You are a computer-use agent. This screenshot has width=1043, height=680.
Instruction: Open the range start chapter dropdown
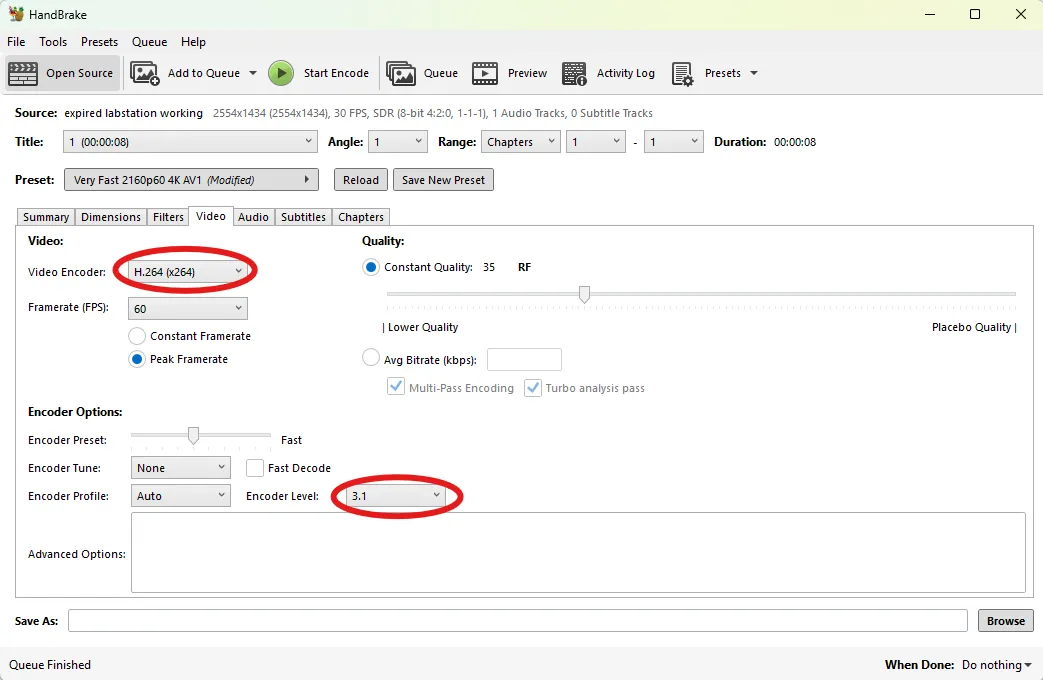[595, 142]
